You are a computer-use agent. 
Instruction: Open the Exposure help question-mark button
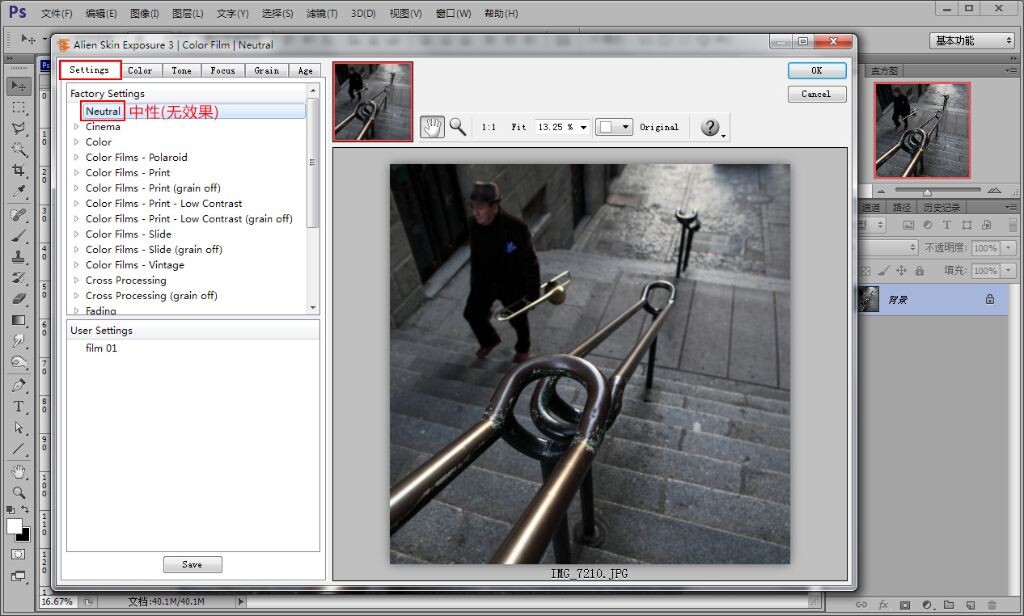(x=711, y=127)
